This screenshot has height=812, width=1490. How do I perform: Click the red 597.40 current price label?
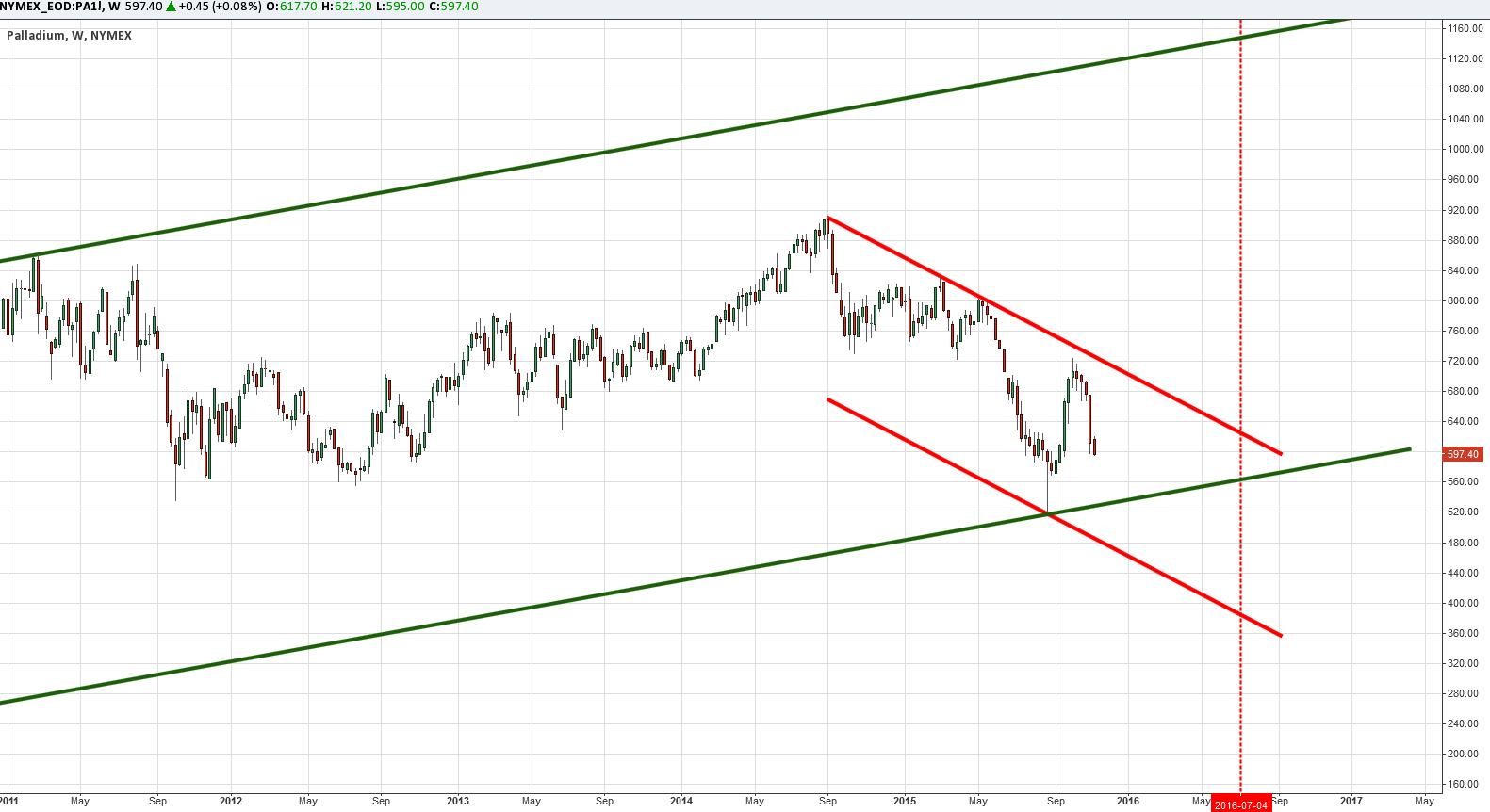click(1463, 454)
